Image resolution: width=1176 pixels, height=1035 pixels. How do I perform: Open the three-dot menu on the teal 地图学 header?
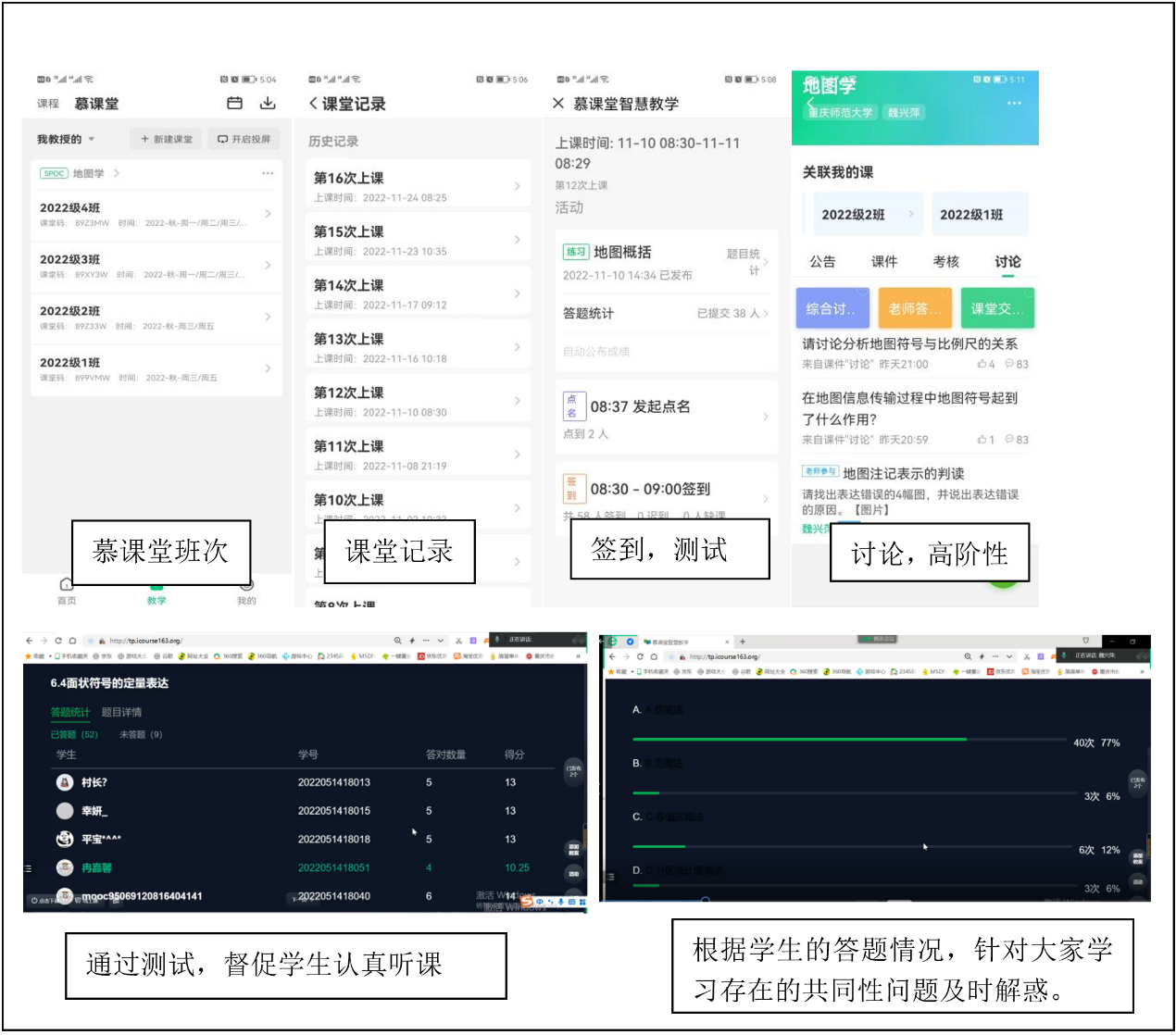point(1015,103)
